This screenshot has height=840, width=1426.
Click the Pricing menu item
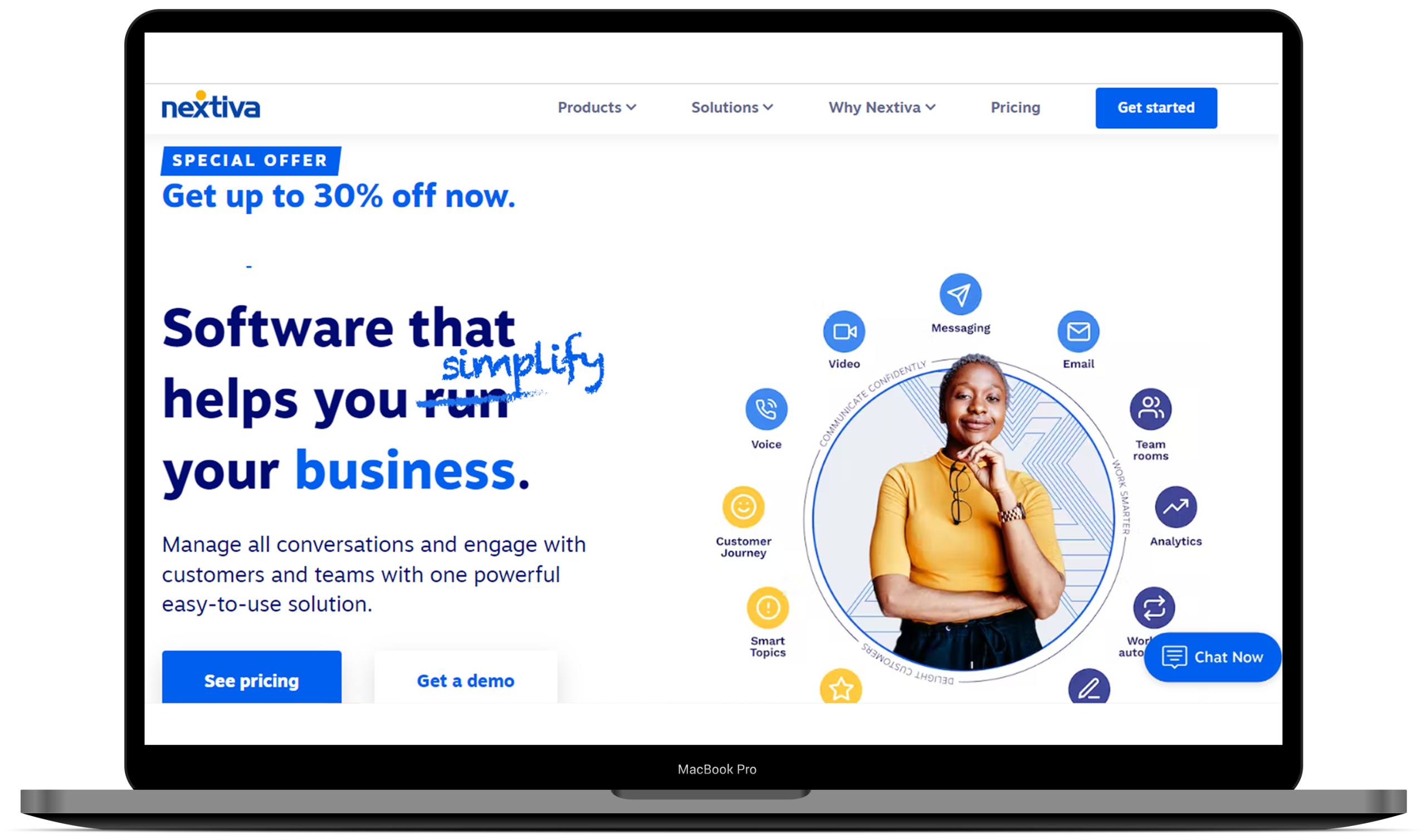tap(1014, 107)
